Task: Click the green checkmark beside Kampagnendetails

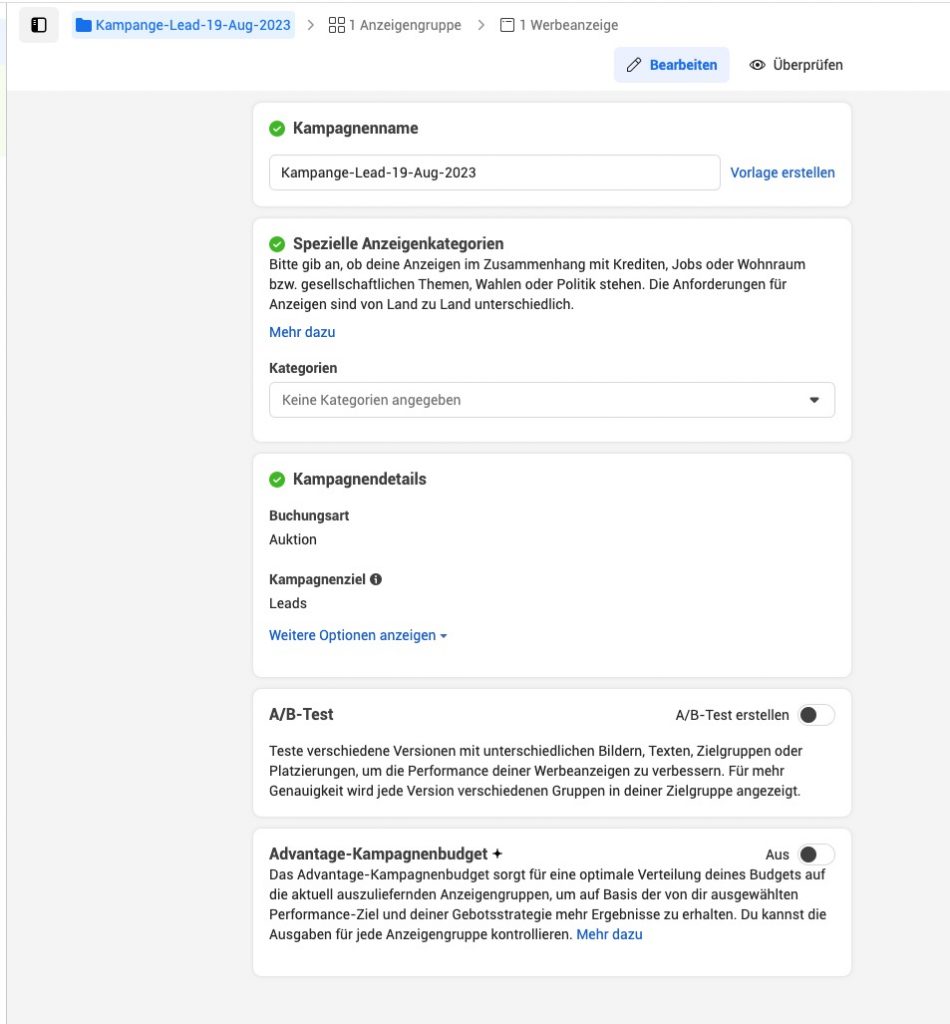Action: point(277,479)
